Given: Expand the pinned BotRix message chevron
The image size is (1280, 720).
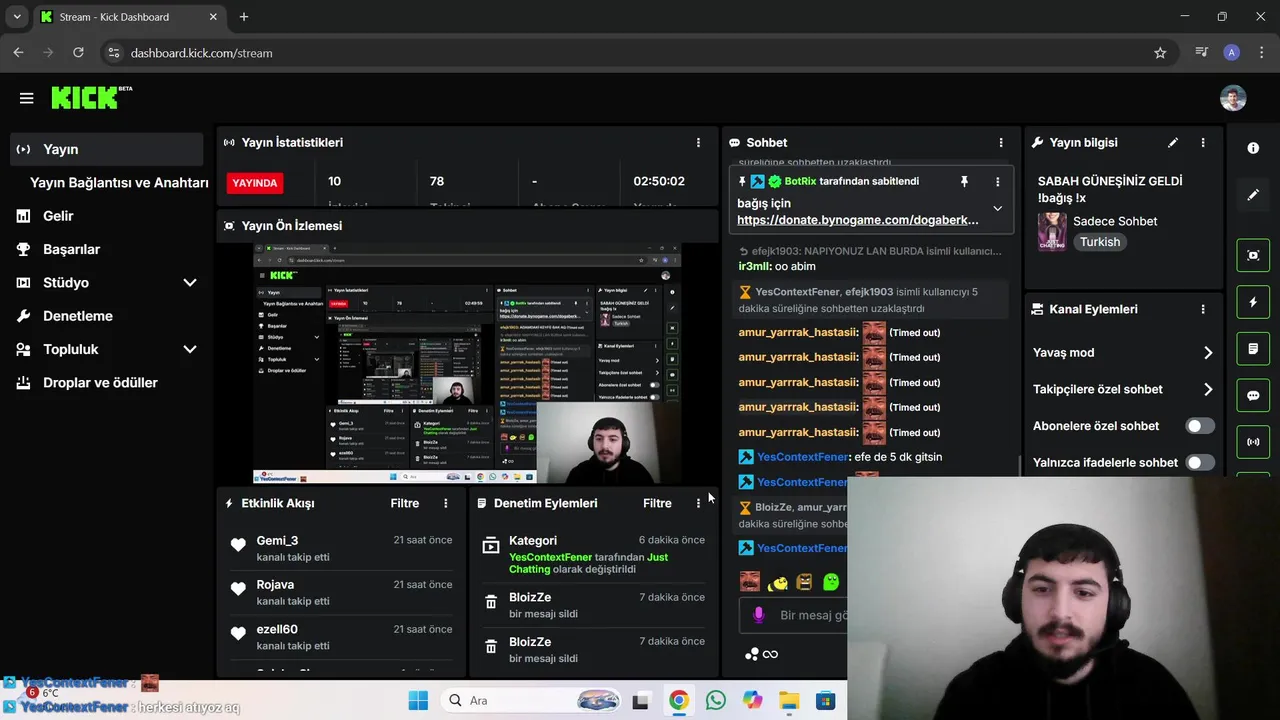Looking at the screenshot, I should click(x=997, y=208).
